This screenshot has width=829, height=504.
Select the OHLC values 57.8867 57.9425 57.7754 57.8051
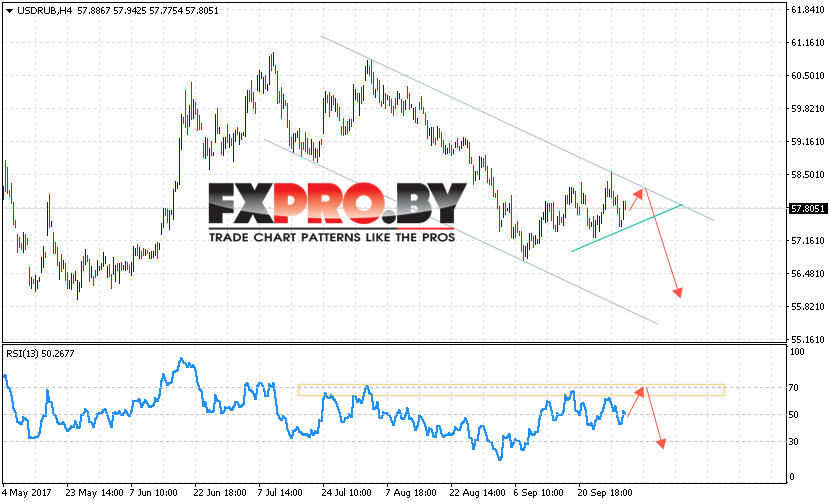pyautogui.click(x=148, y=11)
